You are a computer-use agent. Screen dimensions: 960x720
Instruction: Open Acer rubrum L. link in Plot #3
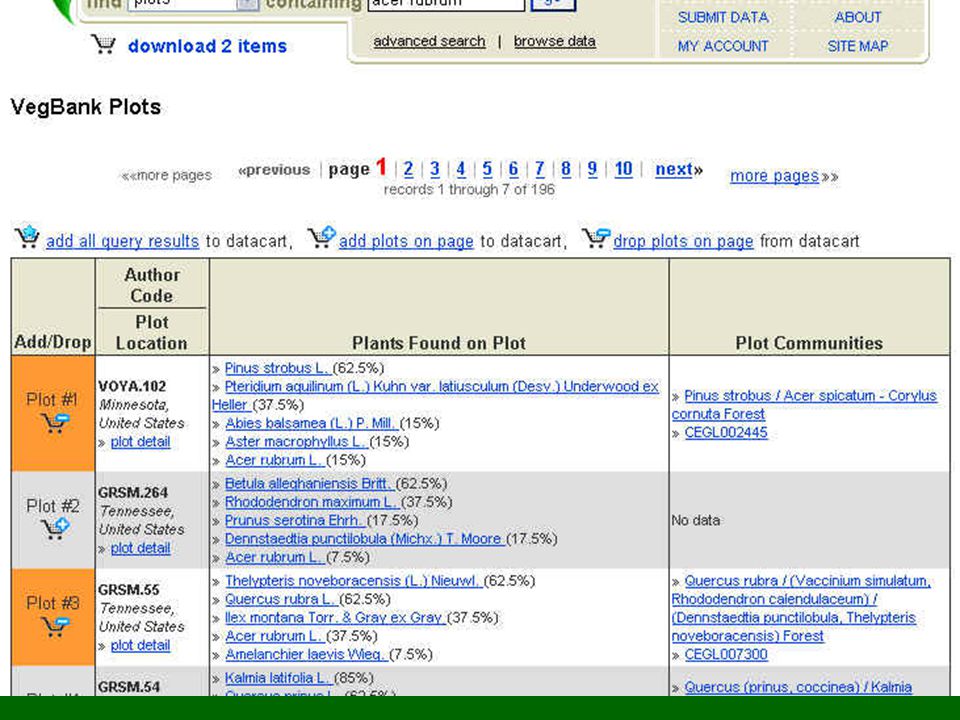point(274,636)
